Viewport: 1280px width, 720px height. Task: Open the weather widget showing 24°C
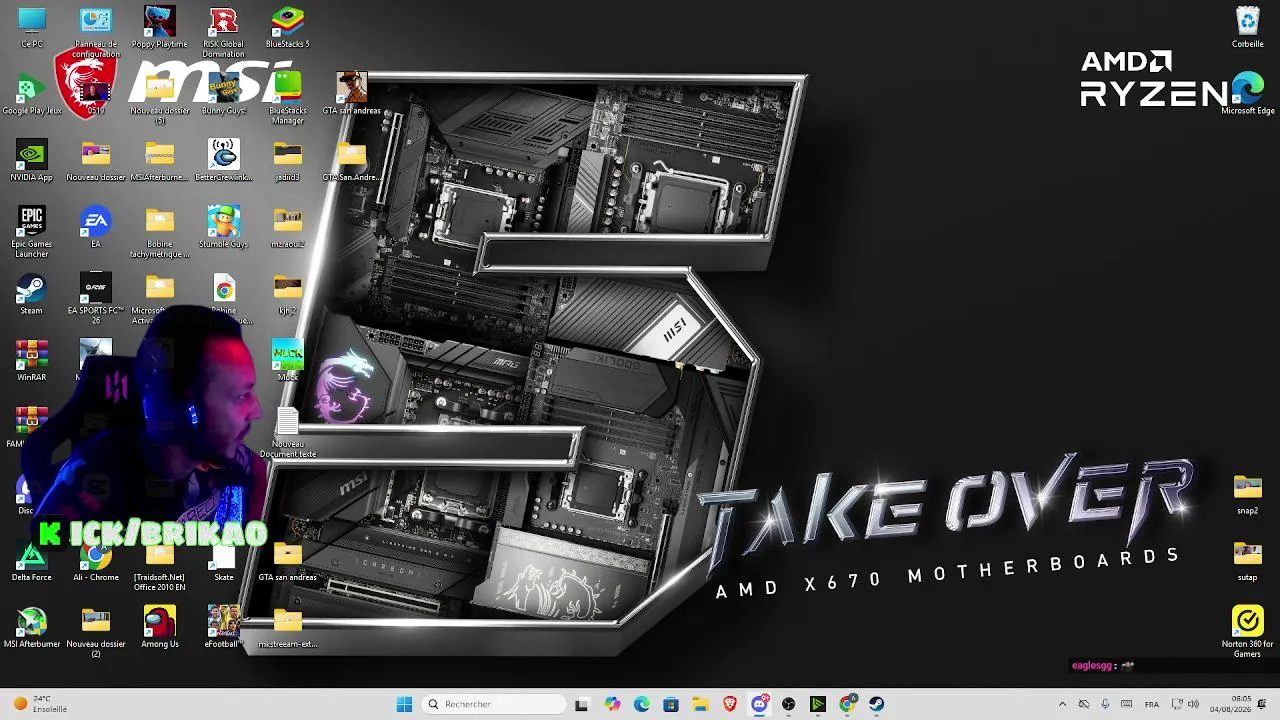pos(38,704)
